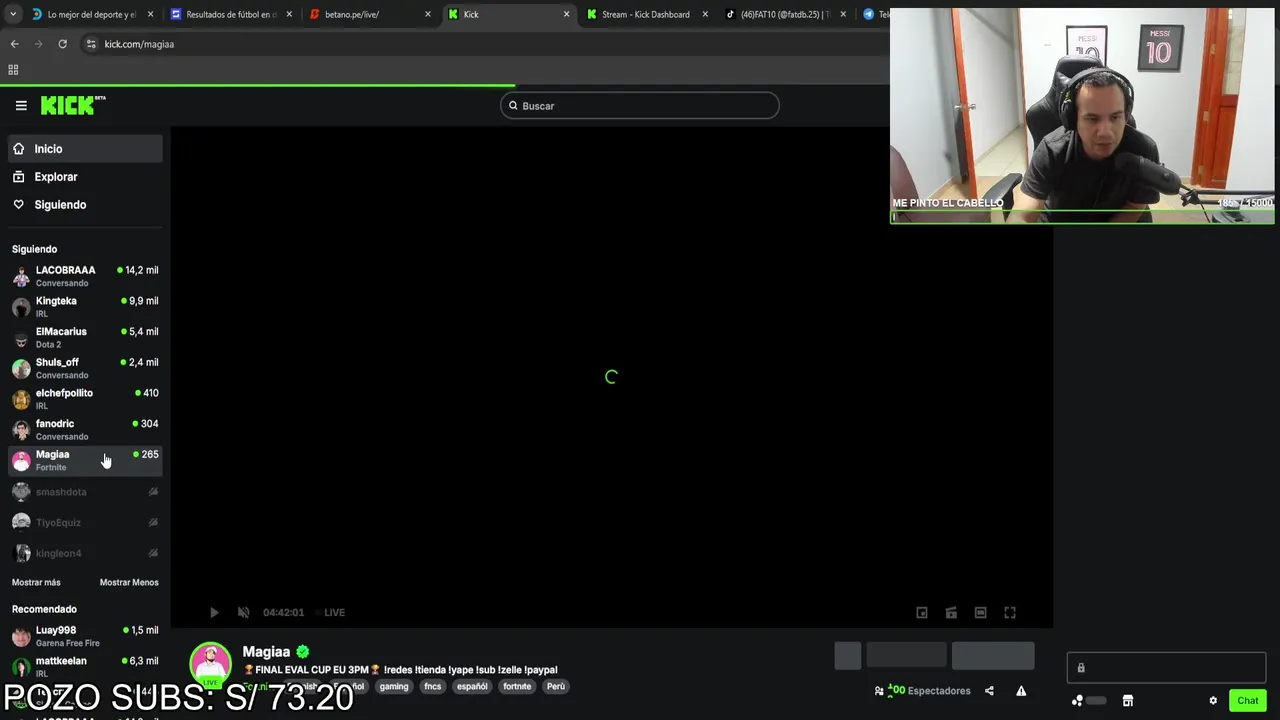Click the fncs tag
This screenshot has height=720, width=1280.
(433, 687)
